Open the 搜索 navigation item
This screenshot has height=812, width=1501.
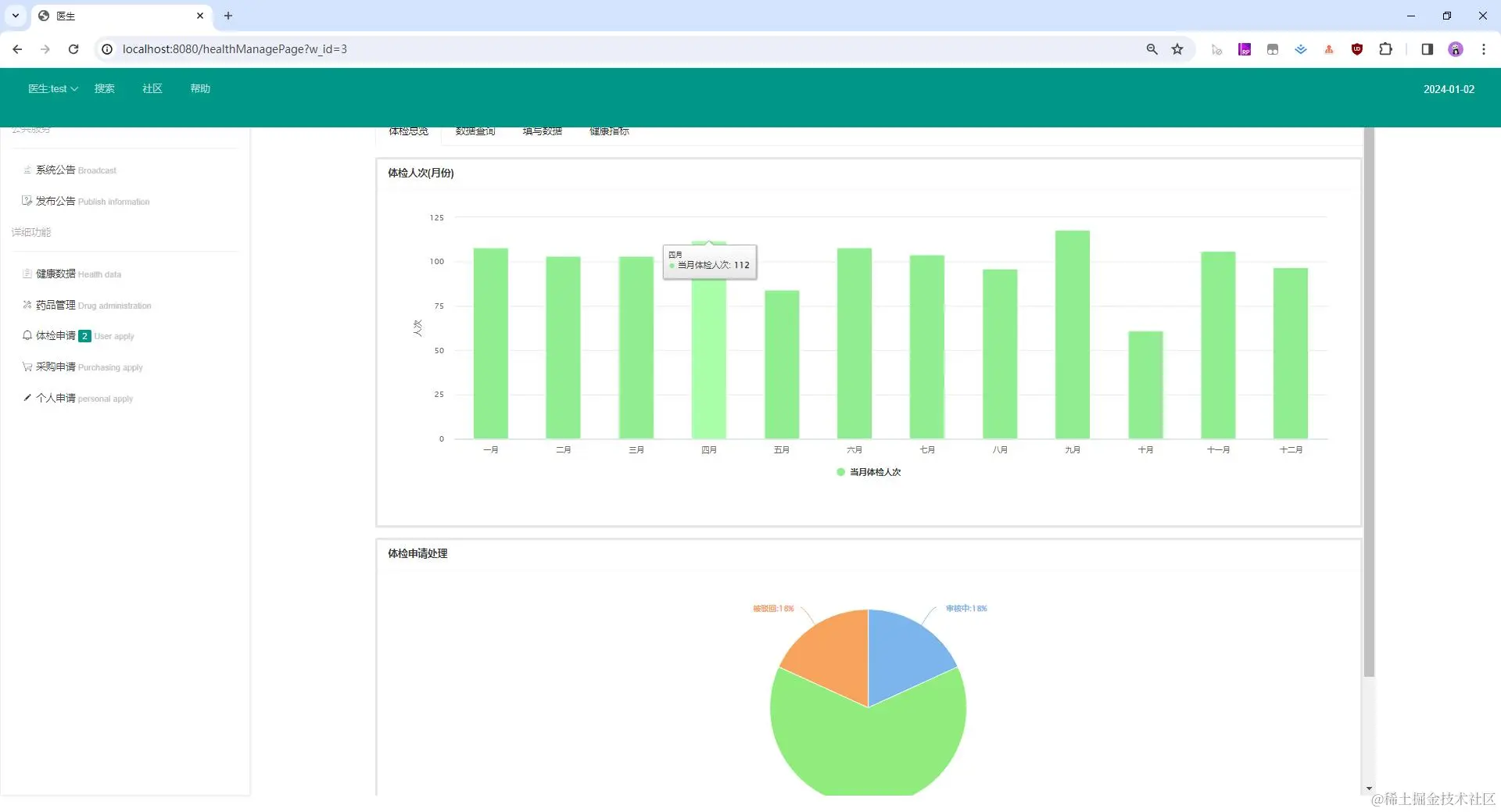pos(105,89)
